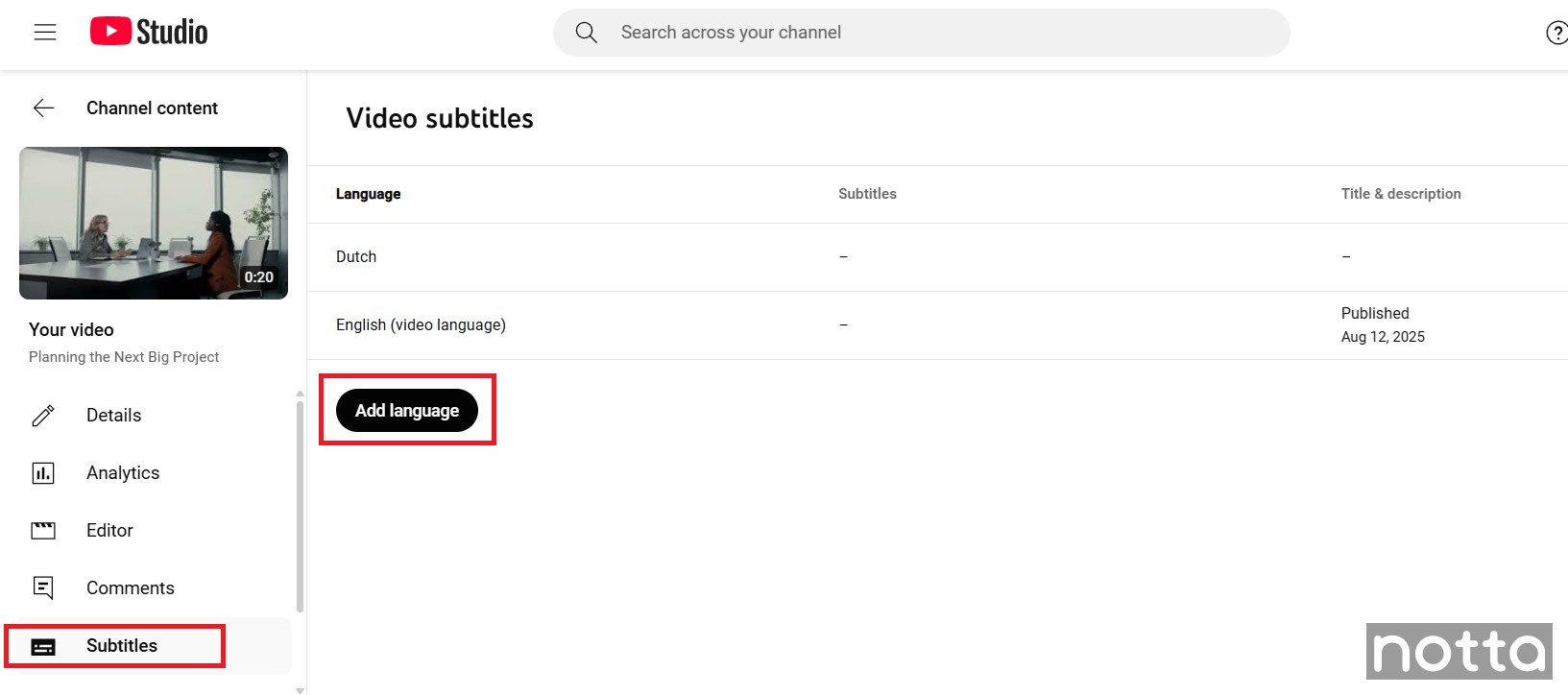The image size is (1568, 695).
Task: Click the search magnifier icon
Action: tap(586, 33)
